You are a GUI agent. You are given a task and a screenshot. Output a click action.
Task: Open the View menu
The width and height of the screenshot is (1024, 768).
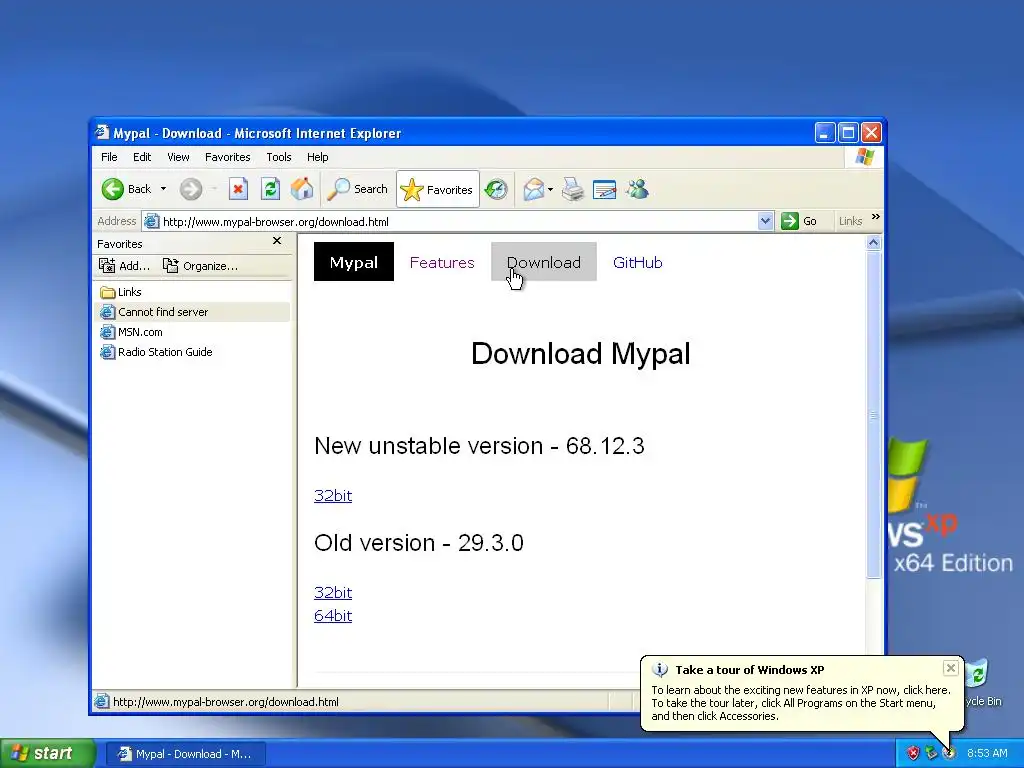pos(178,157)
